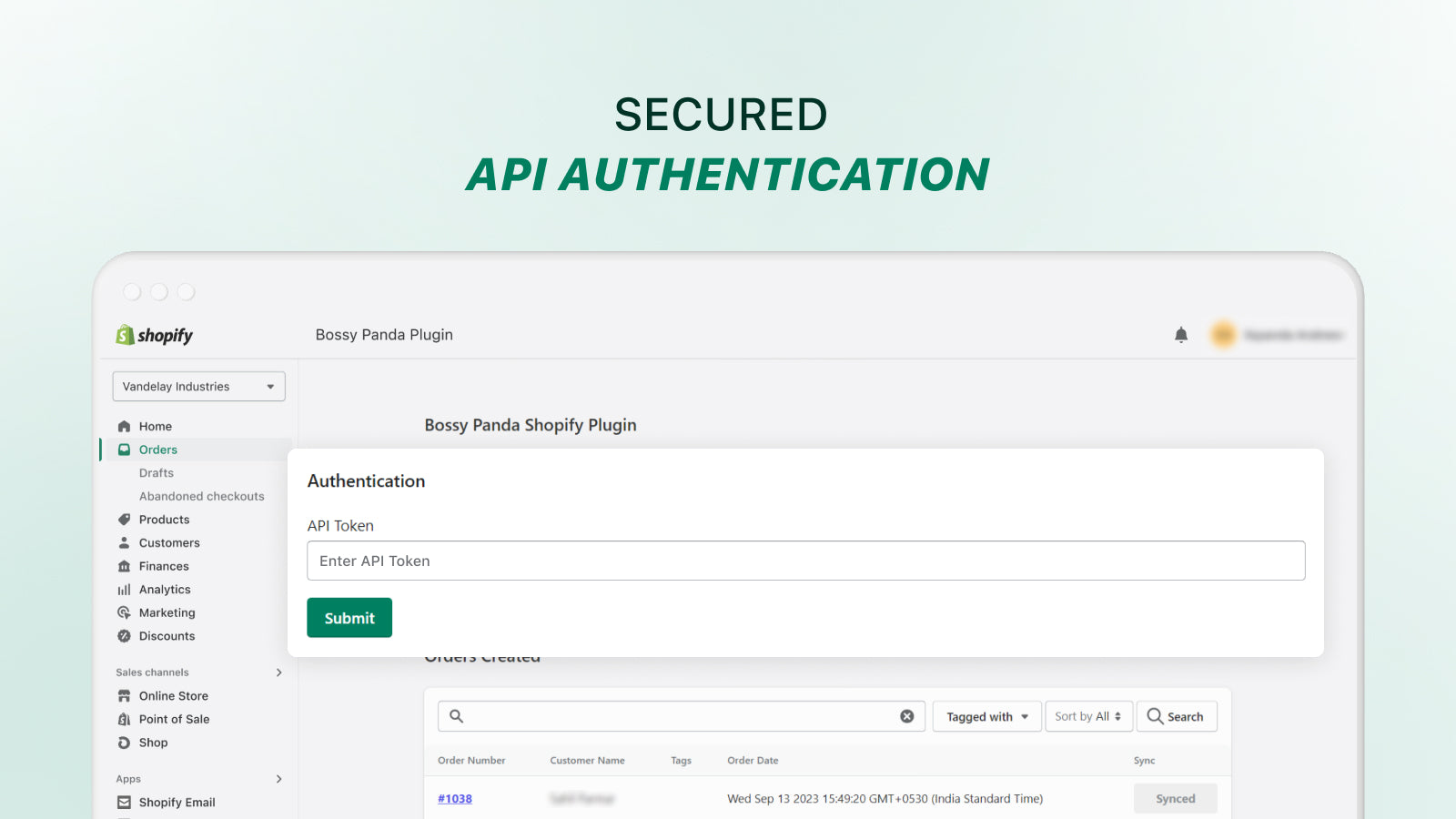Open Marketing in sidebar
This screenshot has width=1456, height=819.
(x=167, y=613)
